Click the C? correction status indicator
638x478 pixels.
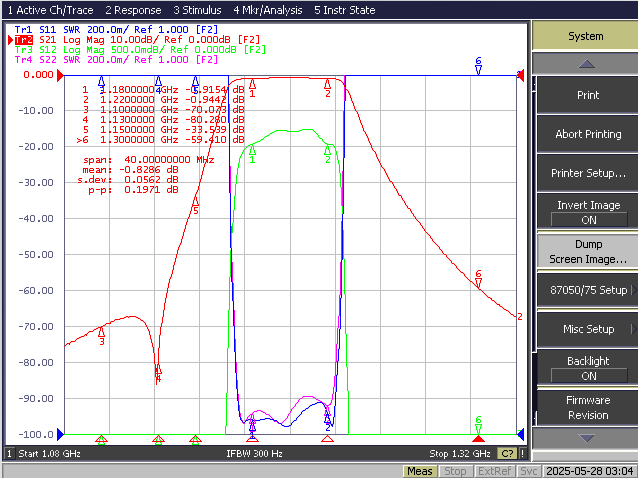[x=507, y=453]
